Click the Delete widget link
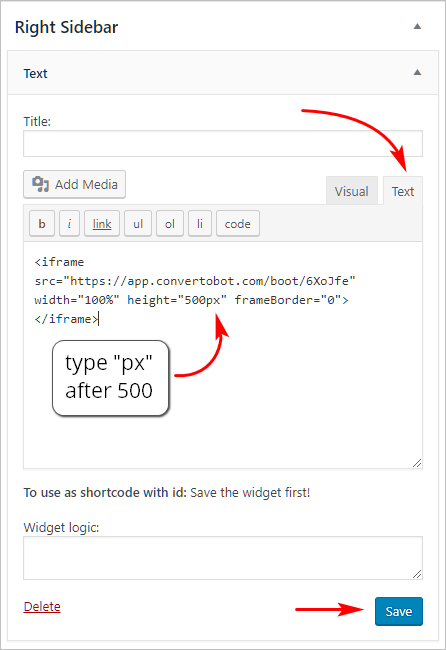 pos(42,606)
